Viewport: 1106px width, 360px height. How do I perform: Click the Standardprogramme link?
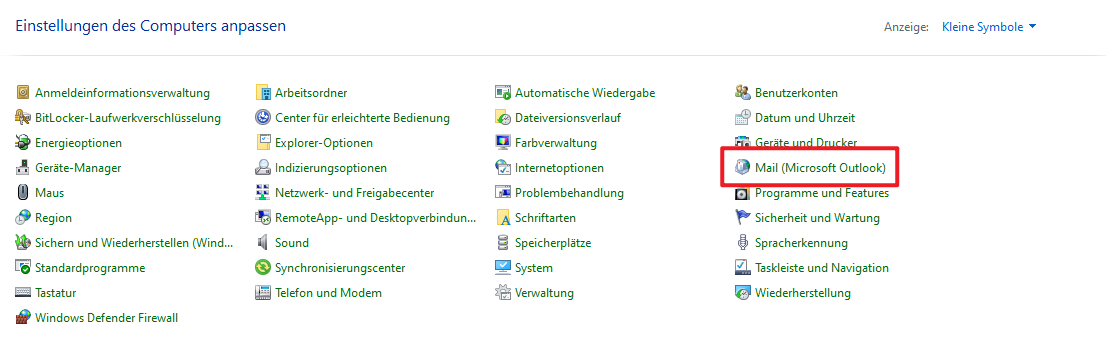90,268
